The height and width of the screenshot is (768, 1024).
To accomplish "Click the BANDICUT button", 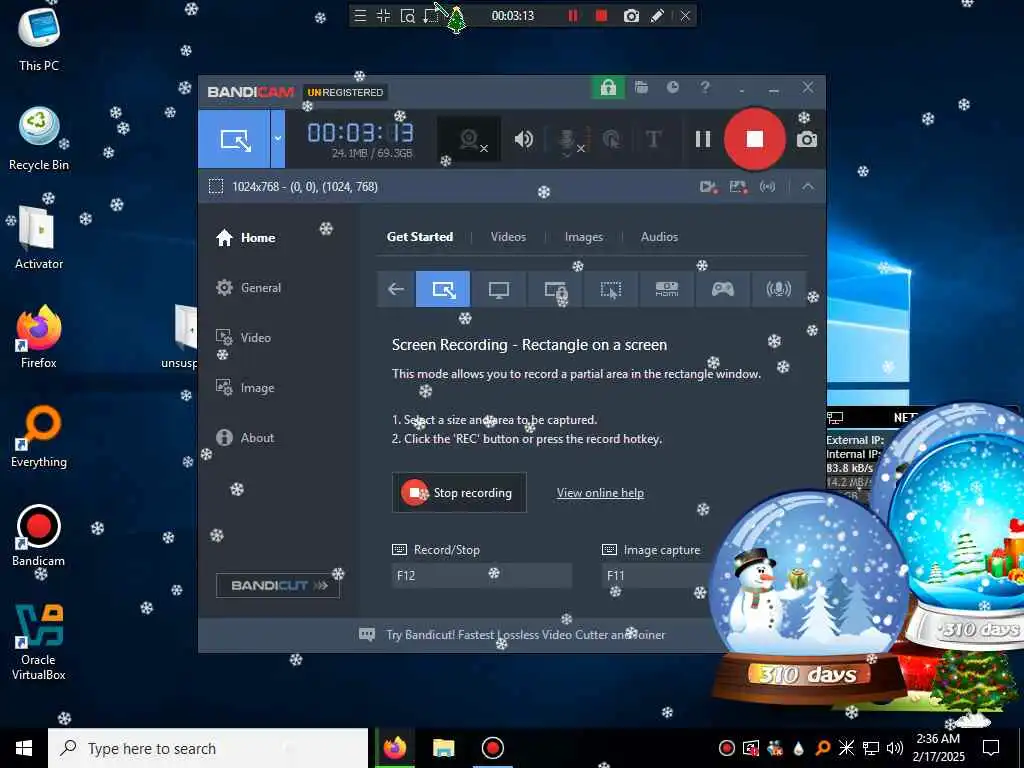I will point(278,586).
